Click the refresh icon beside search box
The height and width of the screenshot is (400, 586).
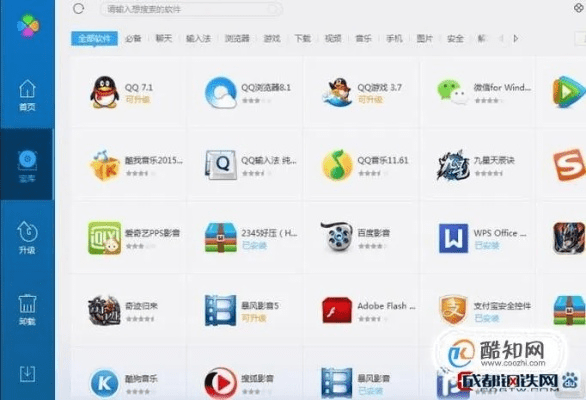[78, 9]
